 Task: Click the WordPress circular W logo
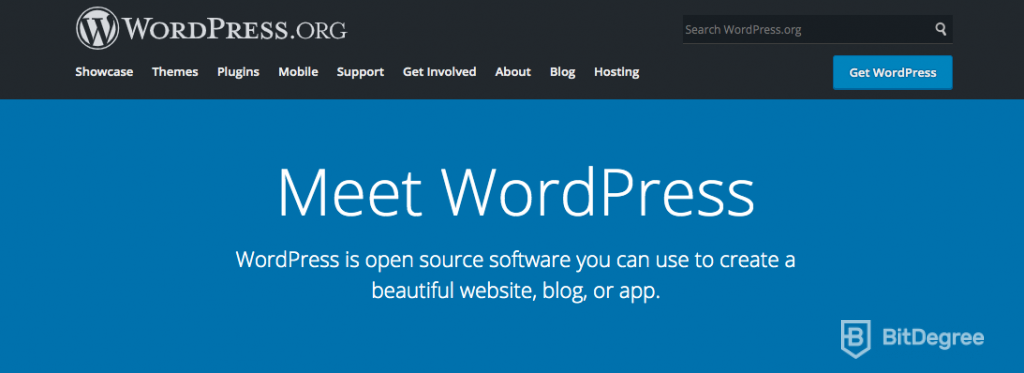(x=97, y=29)
